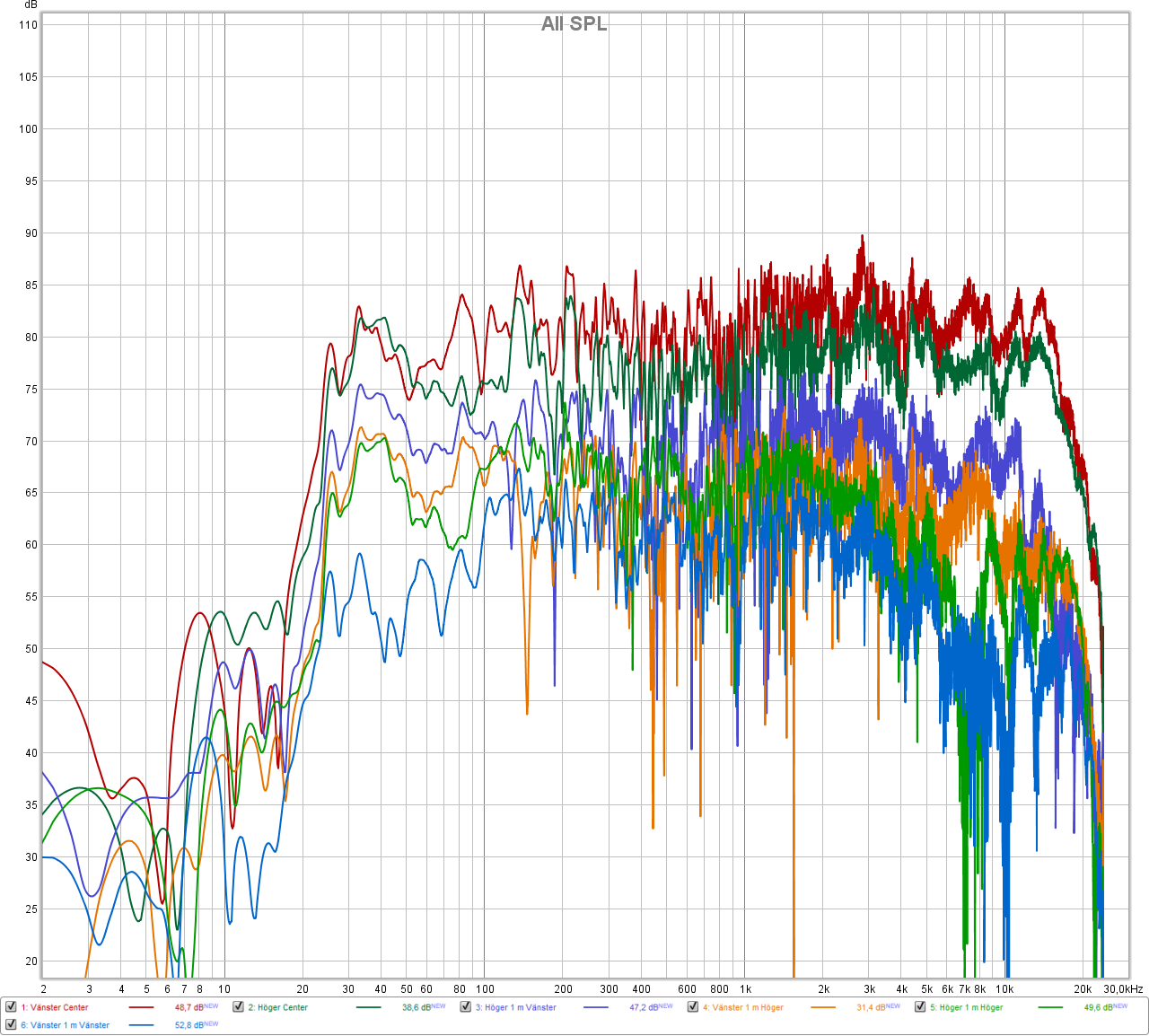Viewport: 1149px width, 1036px height.
Task: Uncheck the '1: Vänster Center' trace checkbox
Action: 11,1007
